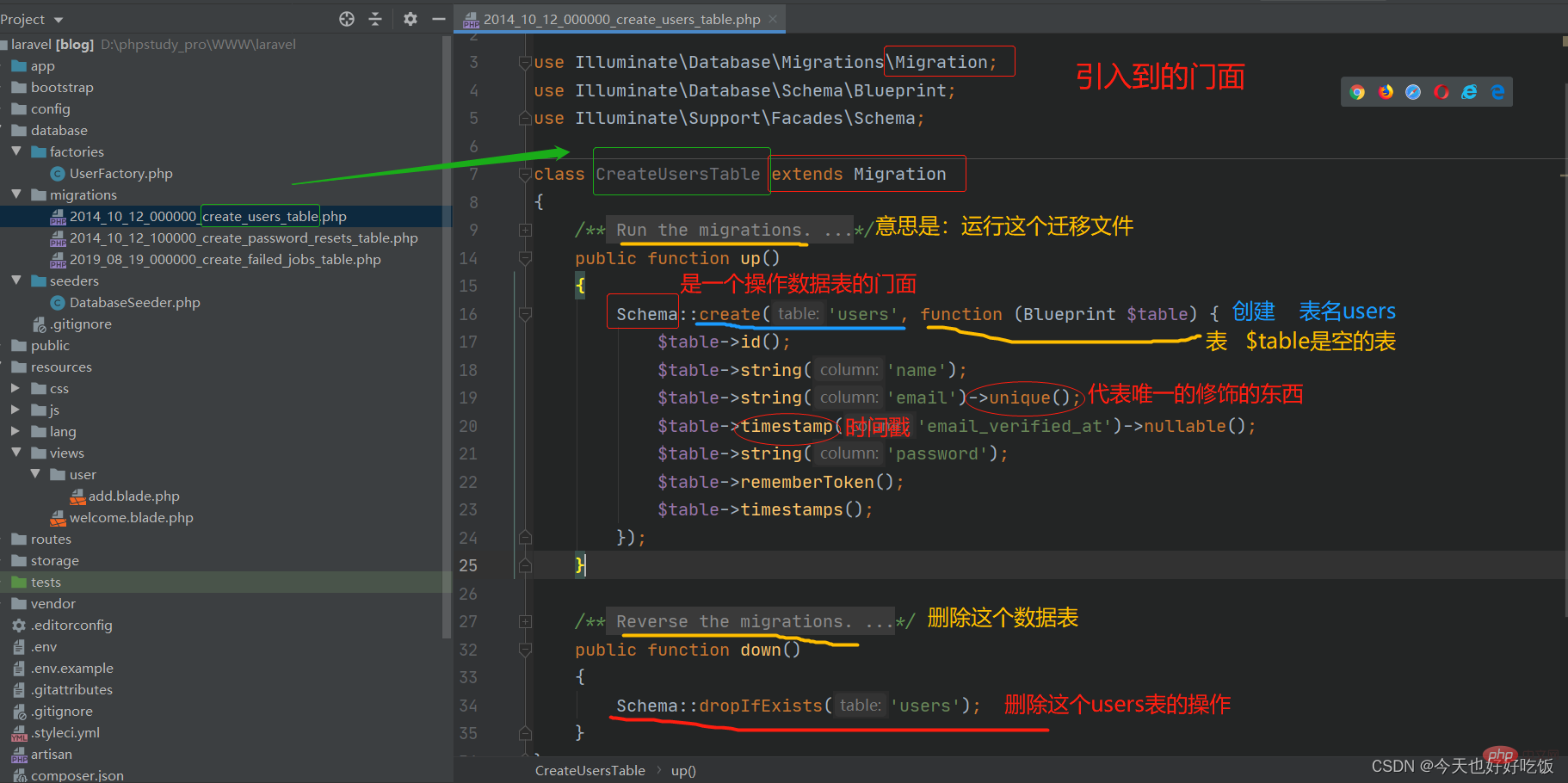Collapse the seeders folder
Image resolution: width=1568 pixels, height=783 pixels.
(x=16, y=281)
